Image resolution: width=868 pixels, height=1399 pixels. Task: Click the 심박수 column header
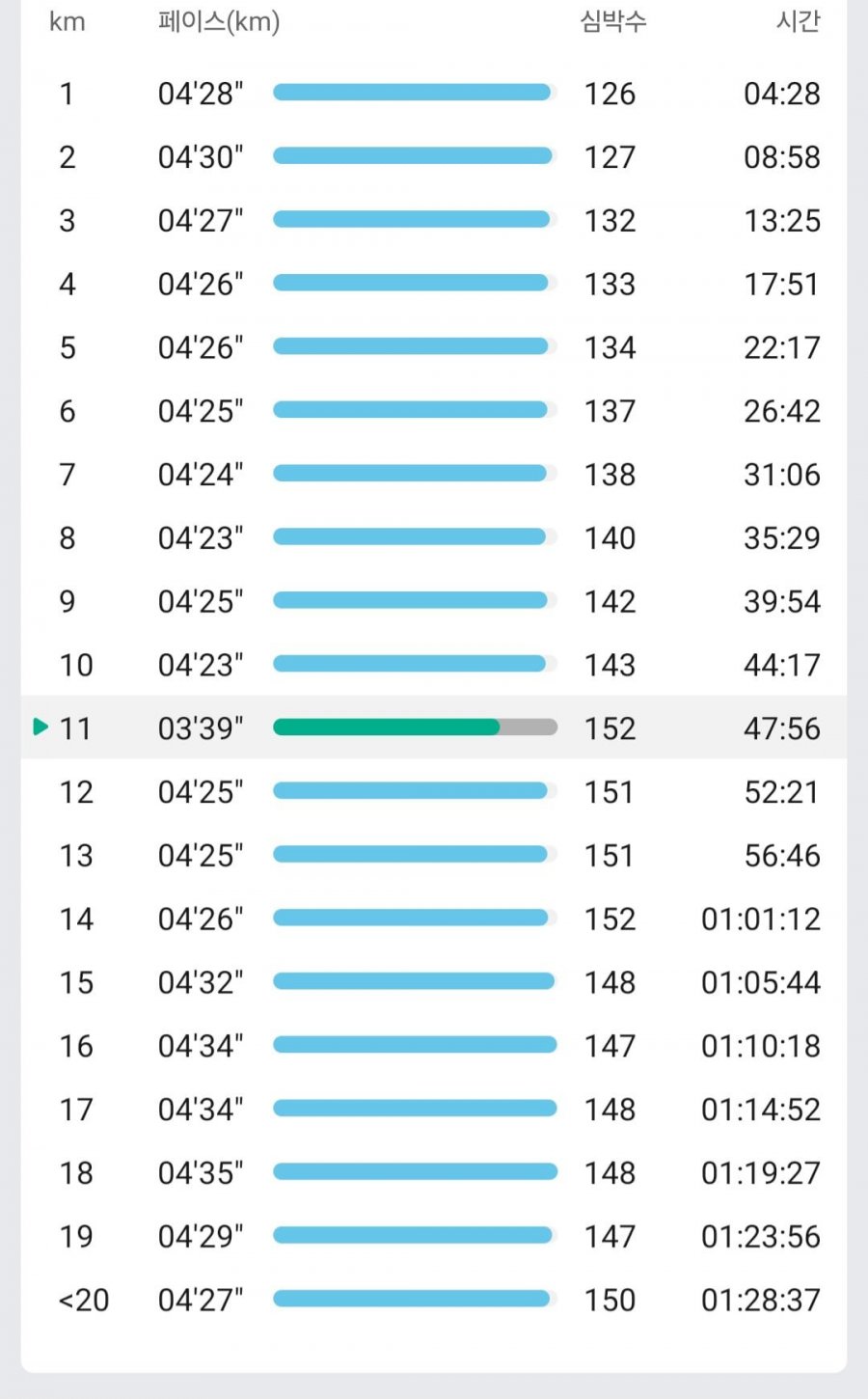pos(613,21)
